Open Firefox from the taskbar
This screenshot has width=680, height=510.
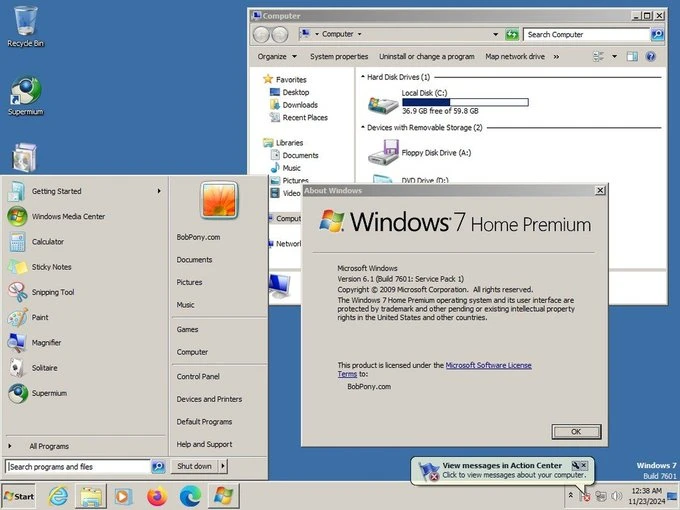click(x=156, y=495)
